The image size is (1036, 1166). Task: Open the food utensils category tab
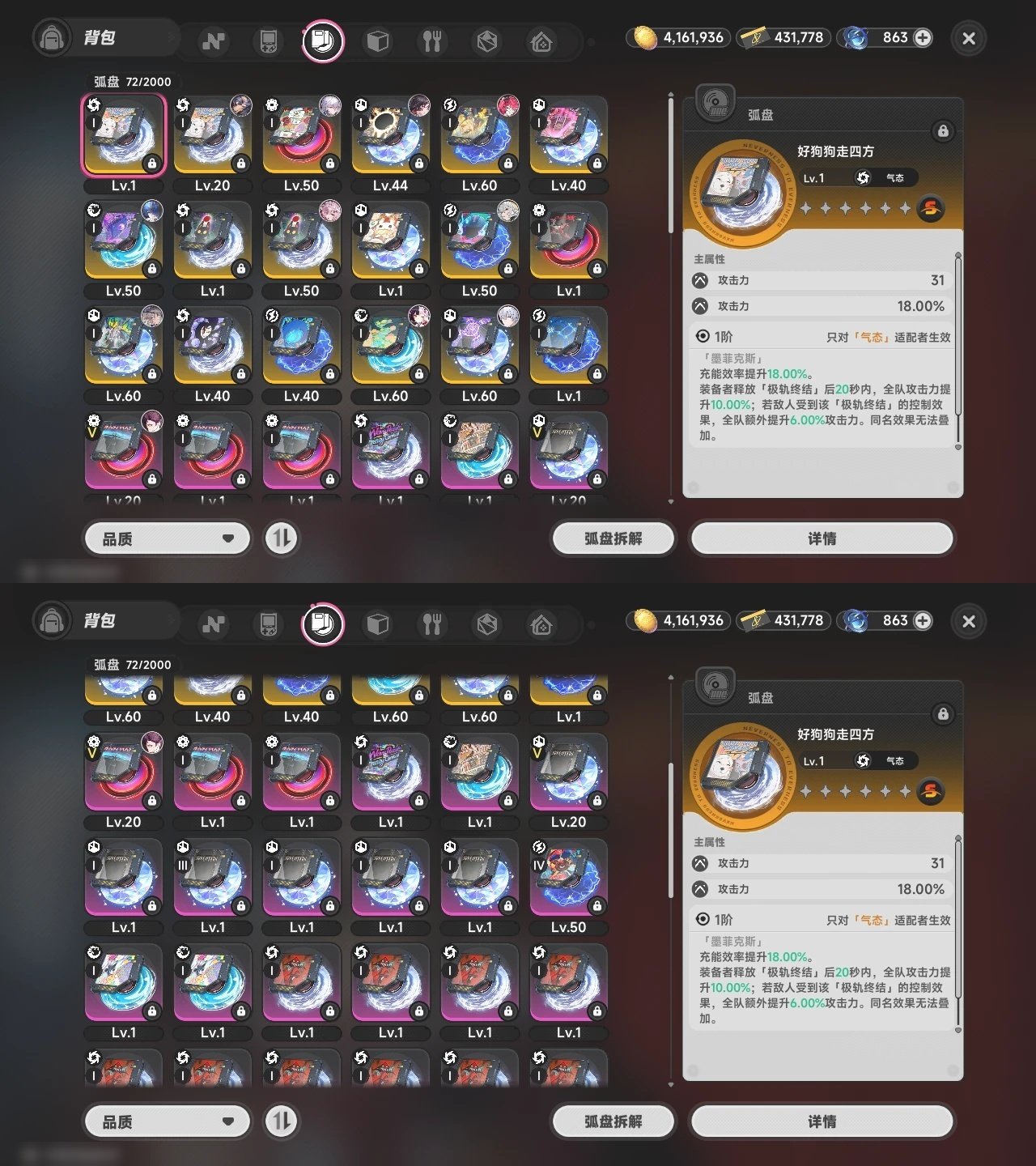click(432, 40)
